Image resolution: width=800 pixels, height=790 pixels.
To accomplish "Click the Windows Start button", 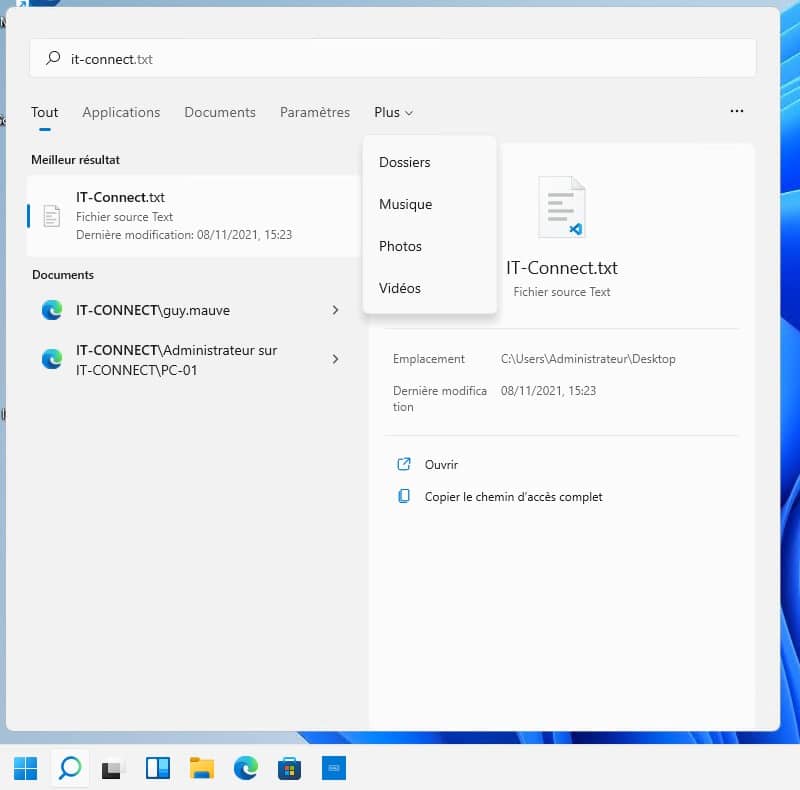I will (25, 768).
